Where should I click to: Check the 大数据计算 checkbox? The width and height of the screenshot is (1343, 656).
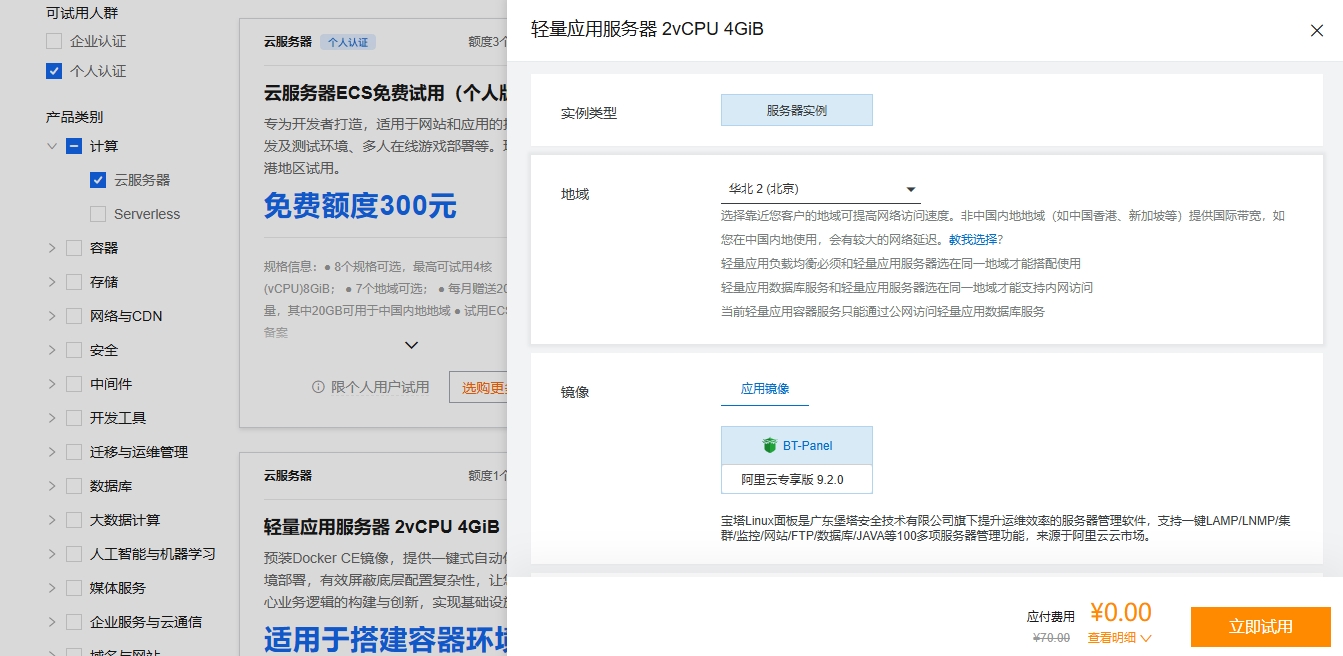74,520
